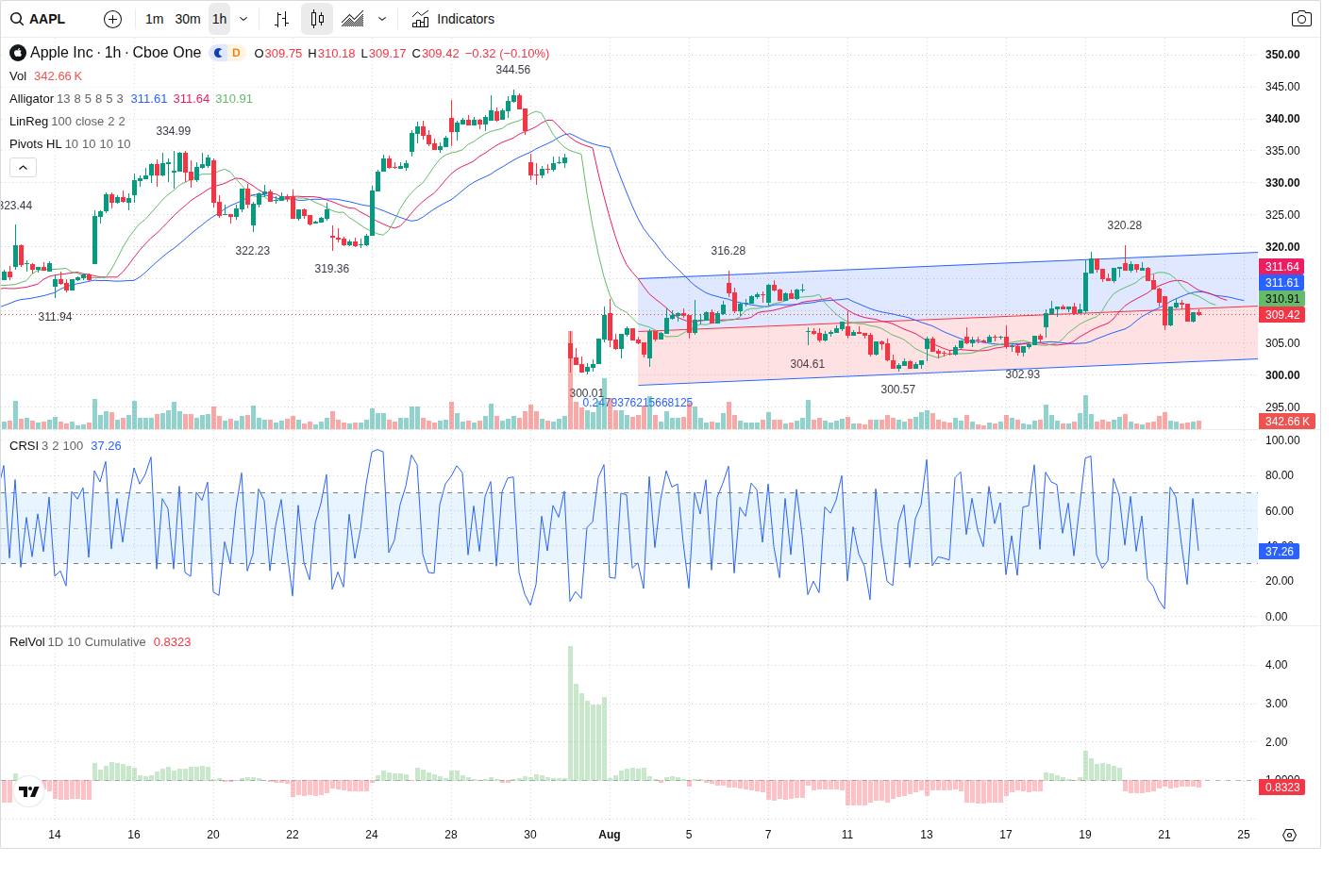Image resolution: width=1340 pixels, height=896 pixels.
Task: Switch to area chart style
Action: 353,19
